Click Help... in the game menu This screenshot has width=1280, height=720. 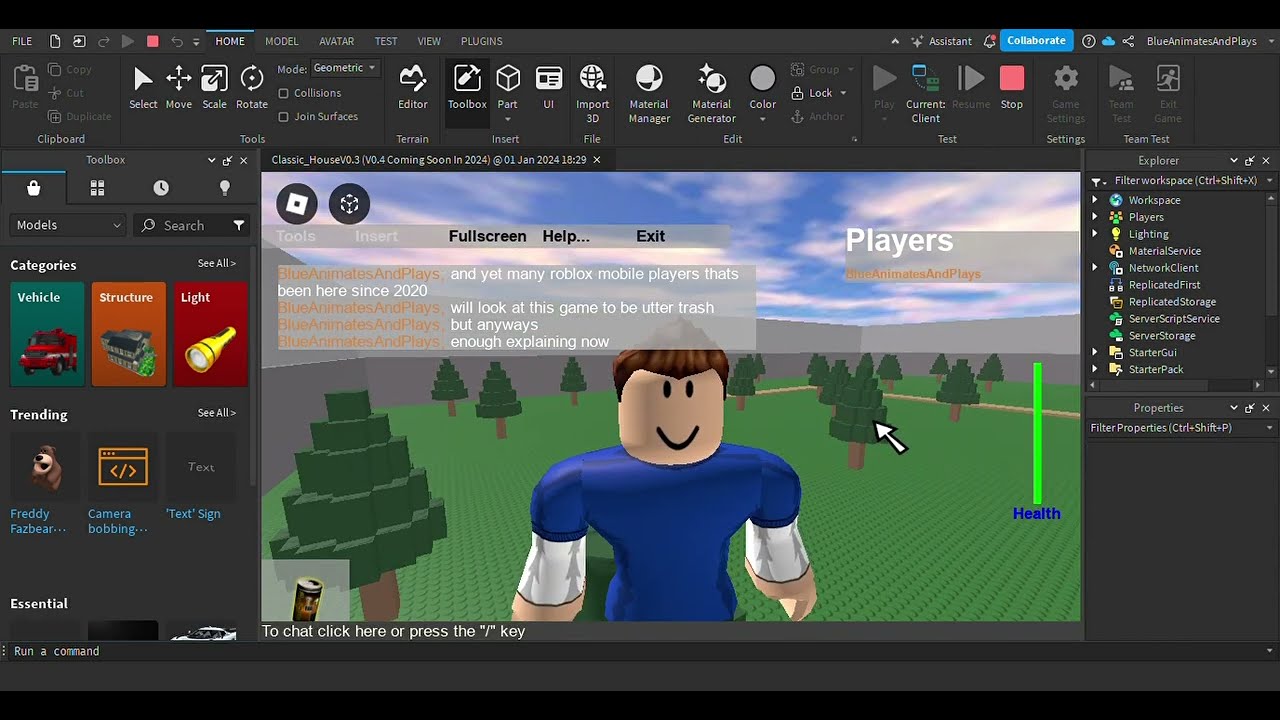point(566,236)
